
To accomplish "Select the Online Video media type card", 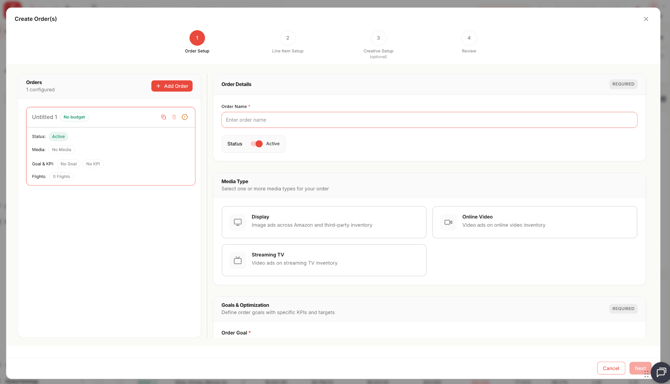I will click(535, 222).
